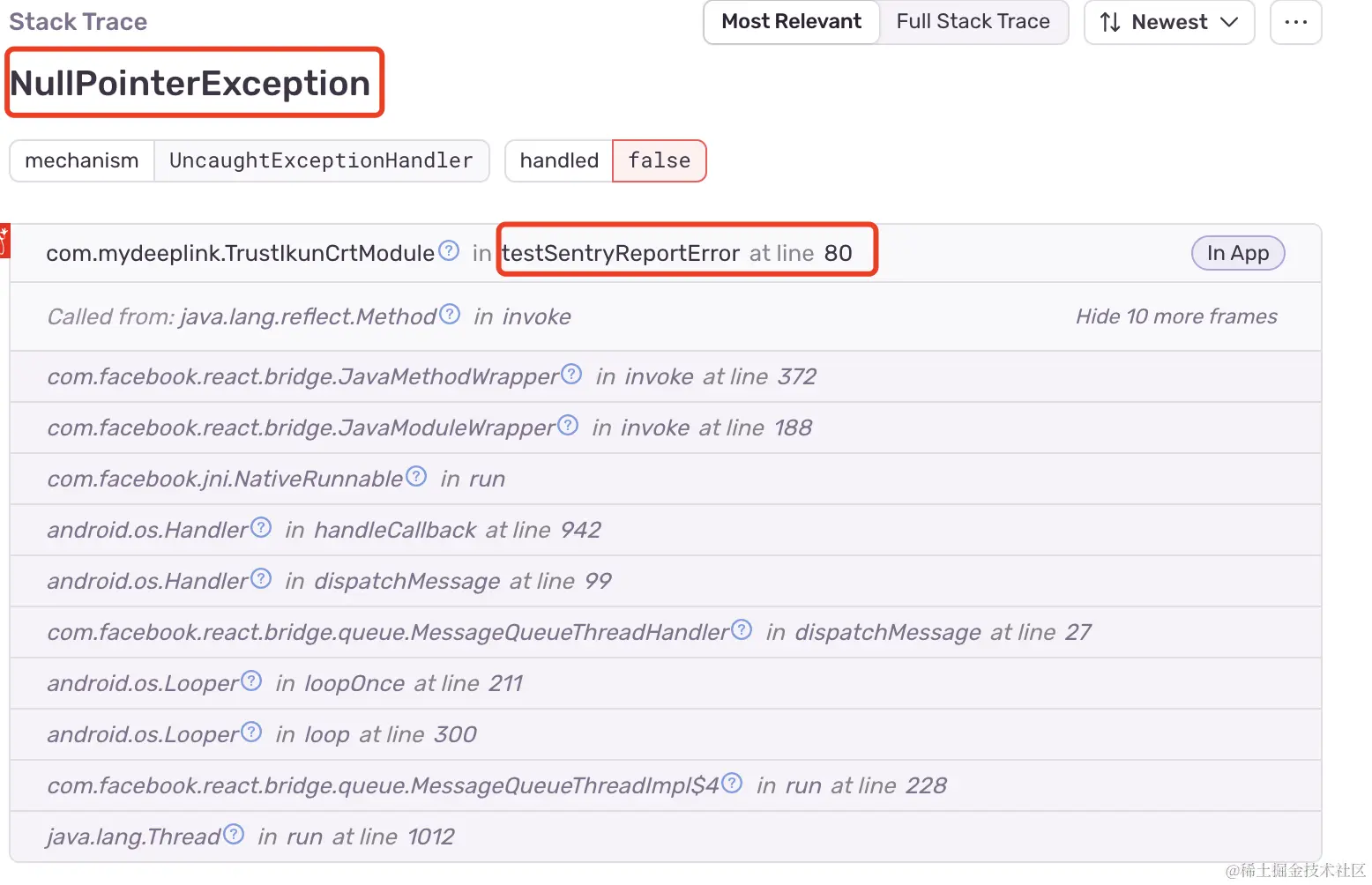The height and width of the screenshot is (885, 1372).
Task: Click the red marker icon on left edge
Action: [x=4, y=241]
